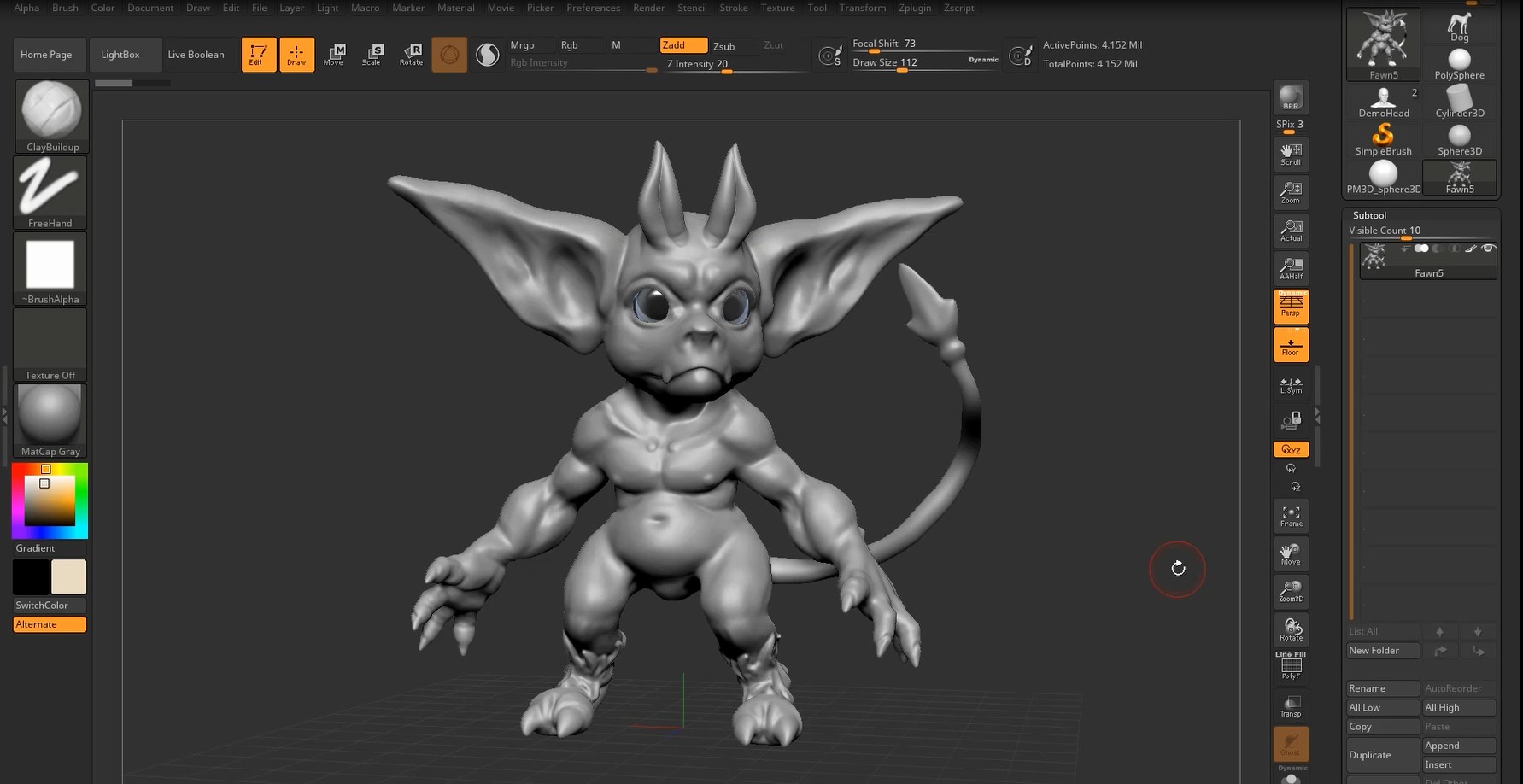1523x784 pixels.
Task: Select the Fawn5 subtool thumbnail
Action: click(1374, 256)
